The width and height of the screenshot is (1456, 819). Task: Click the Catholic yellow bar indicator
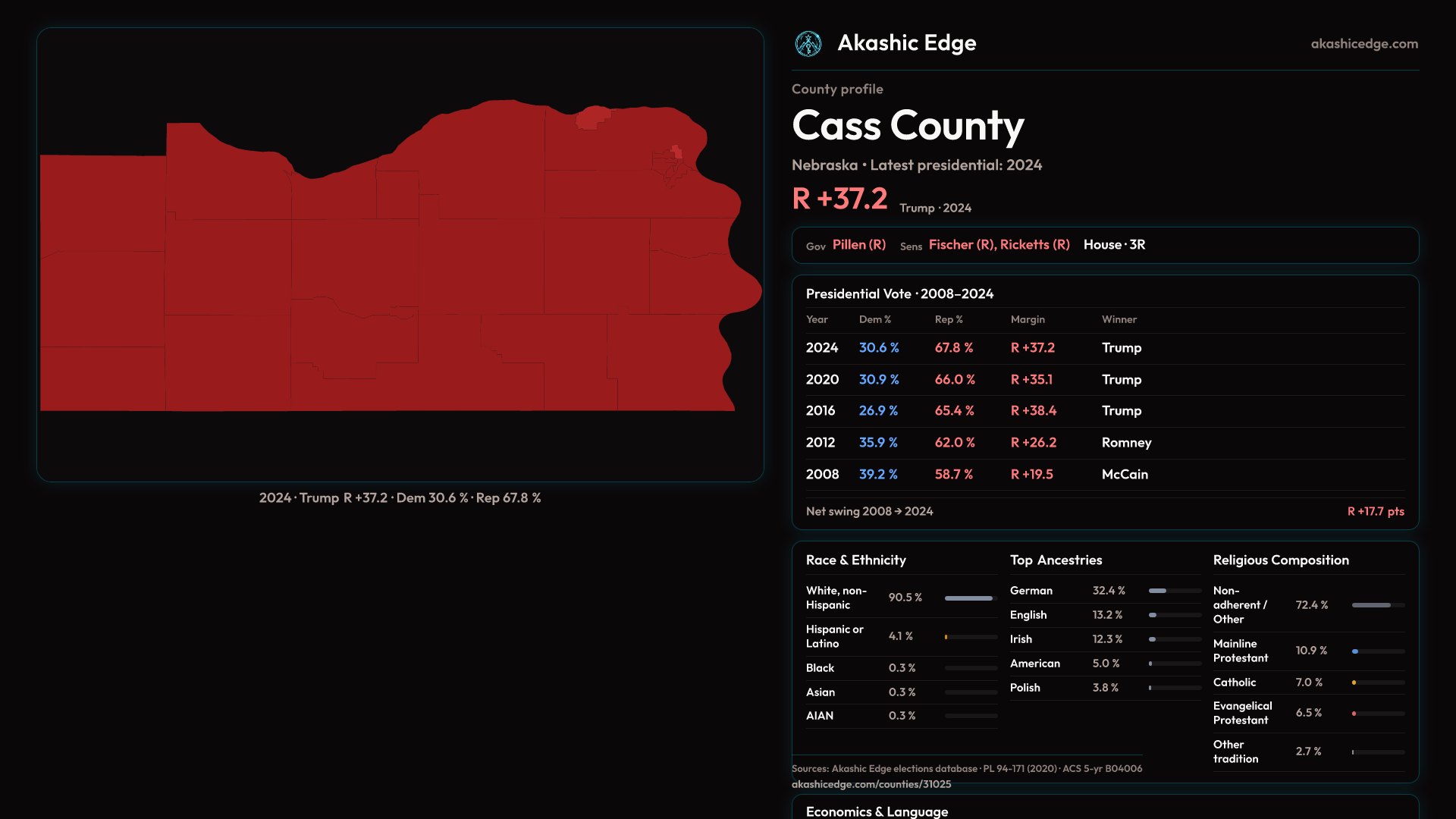pyautogui.click(x=1354, y=682)
